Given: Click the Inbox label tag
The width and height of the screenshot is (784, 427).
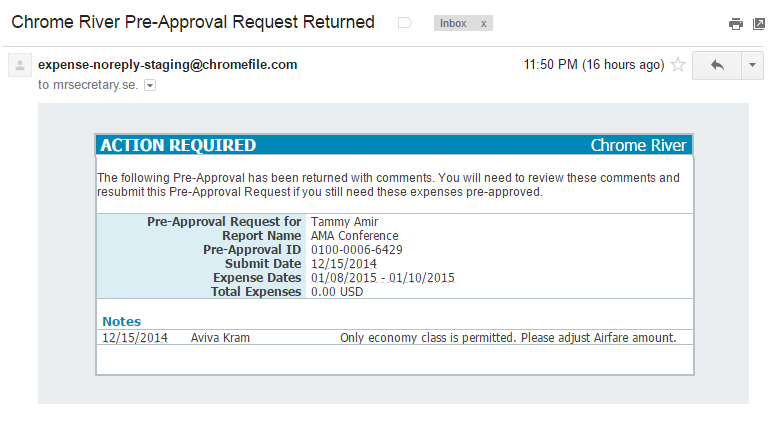Looking at the screenshot, I should pos(453,23).
